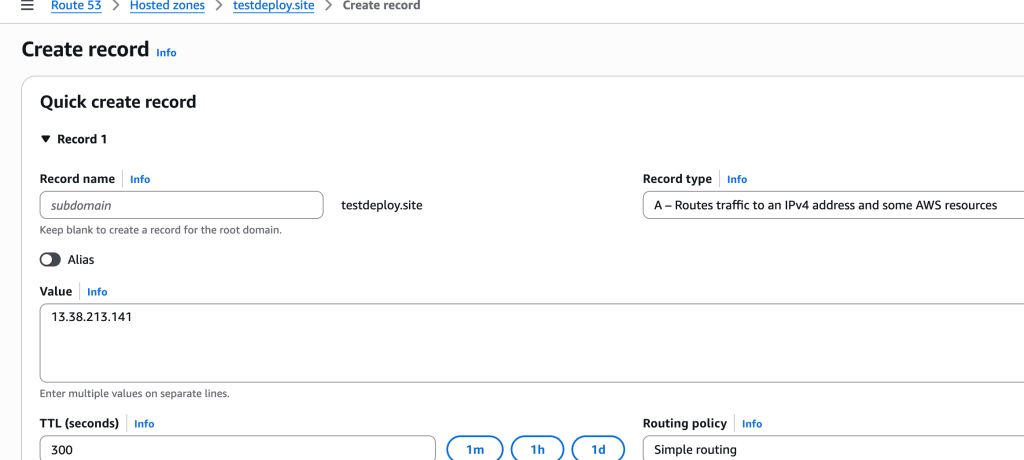Navigate to testdeploy.site breadcrumb
Image resolution: width=1024 pixels, height=460 pixels.
click(273, 6)
